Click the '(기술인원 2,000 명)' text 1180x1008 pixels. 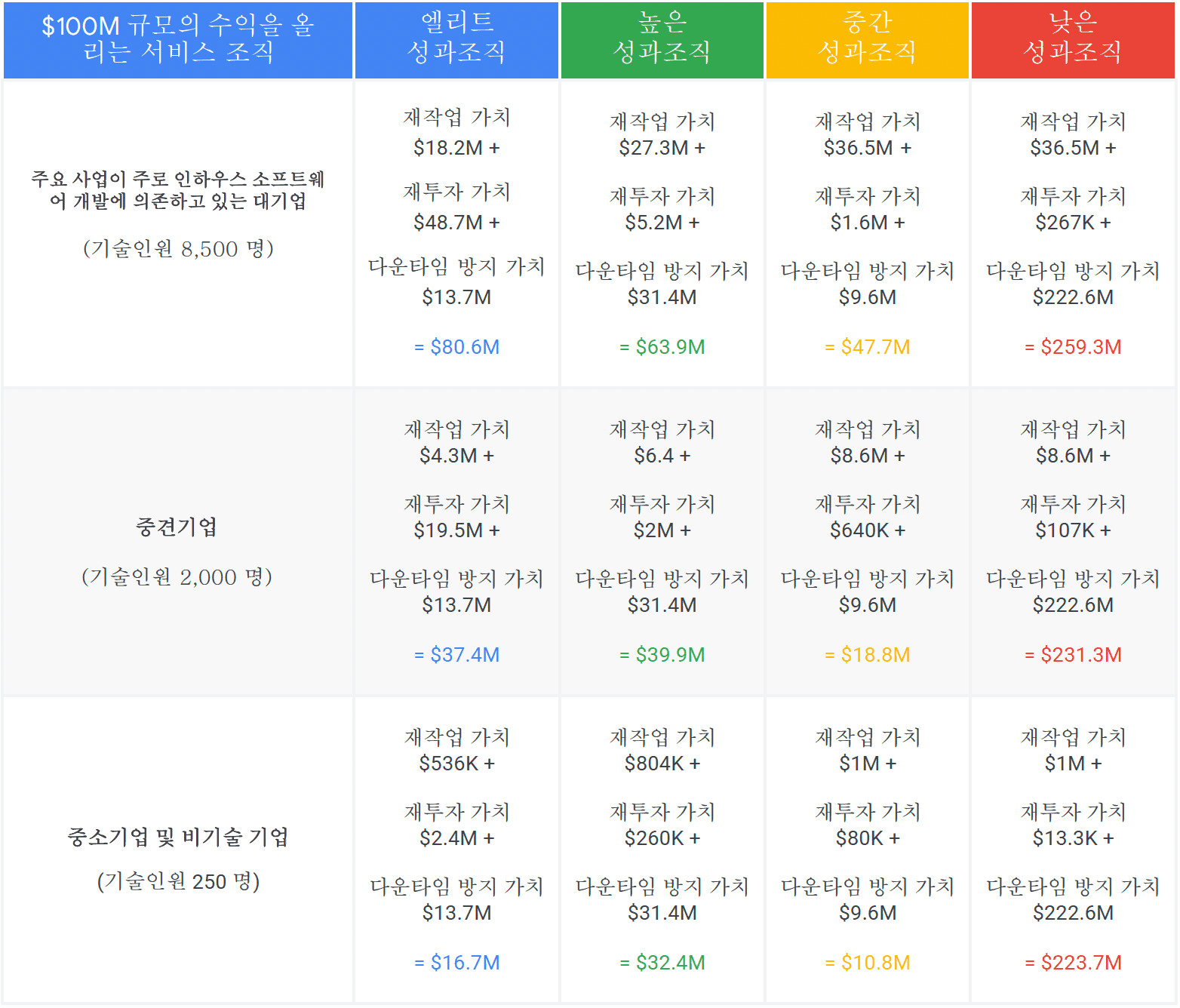(x=177, y=577)
